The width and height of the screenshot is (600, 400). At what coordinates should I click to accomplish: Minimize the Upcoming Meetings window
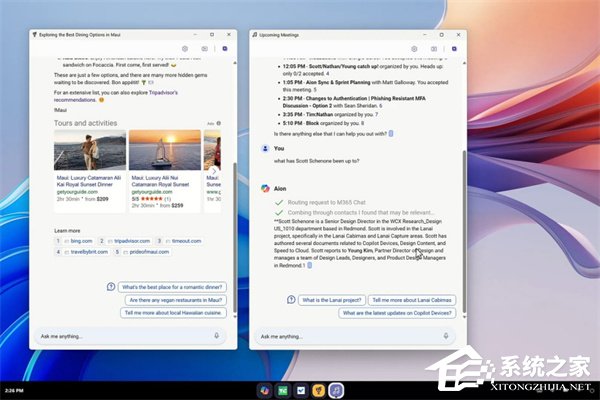coord(425,34)
